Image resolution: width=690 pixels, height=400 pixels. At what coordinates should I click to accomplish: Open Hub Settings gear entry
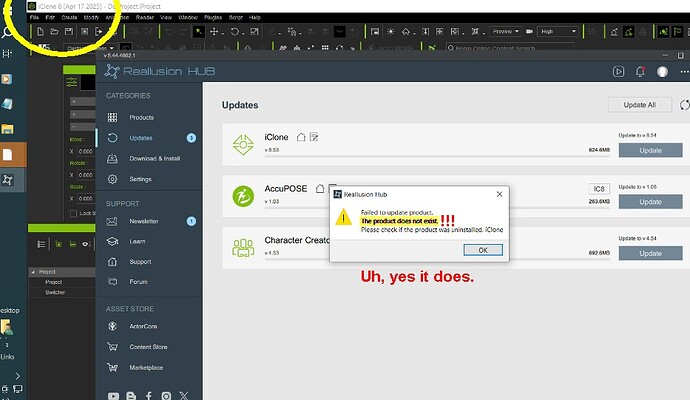pos(140,179)
